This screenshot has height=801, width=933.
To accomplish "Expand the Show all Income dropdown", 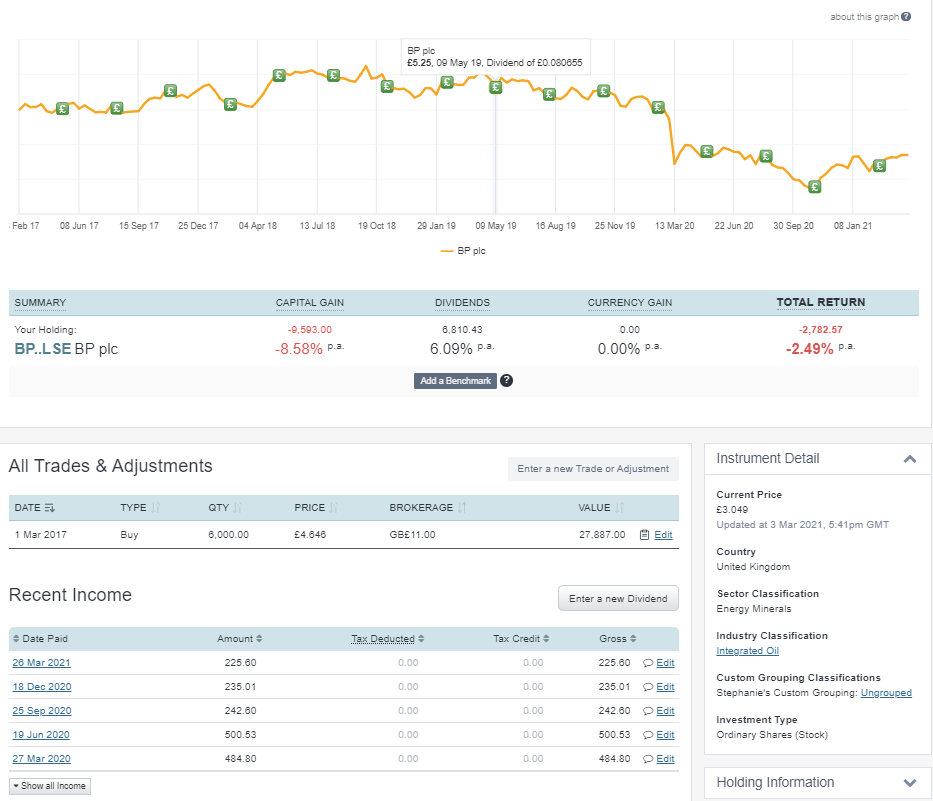I will tap(50, 786).
